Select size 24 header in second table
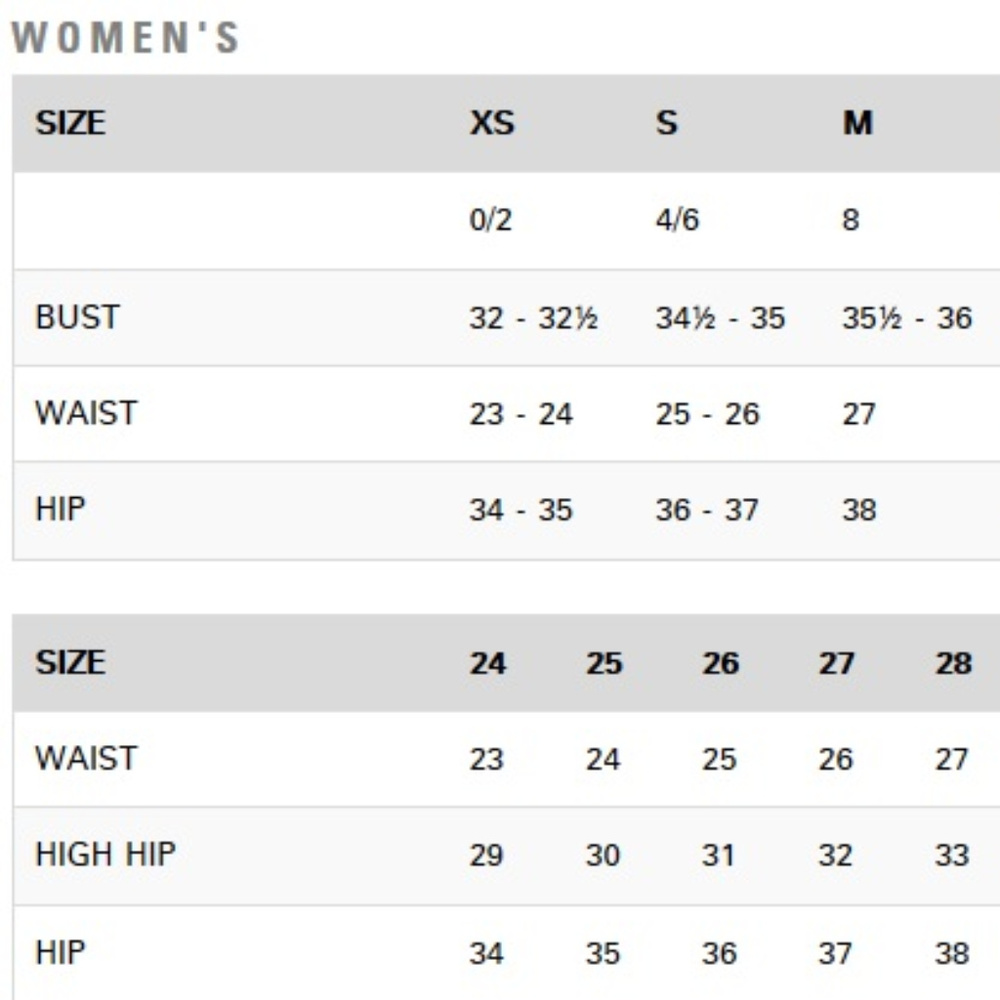 (488, 663)
